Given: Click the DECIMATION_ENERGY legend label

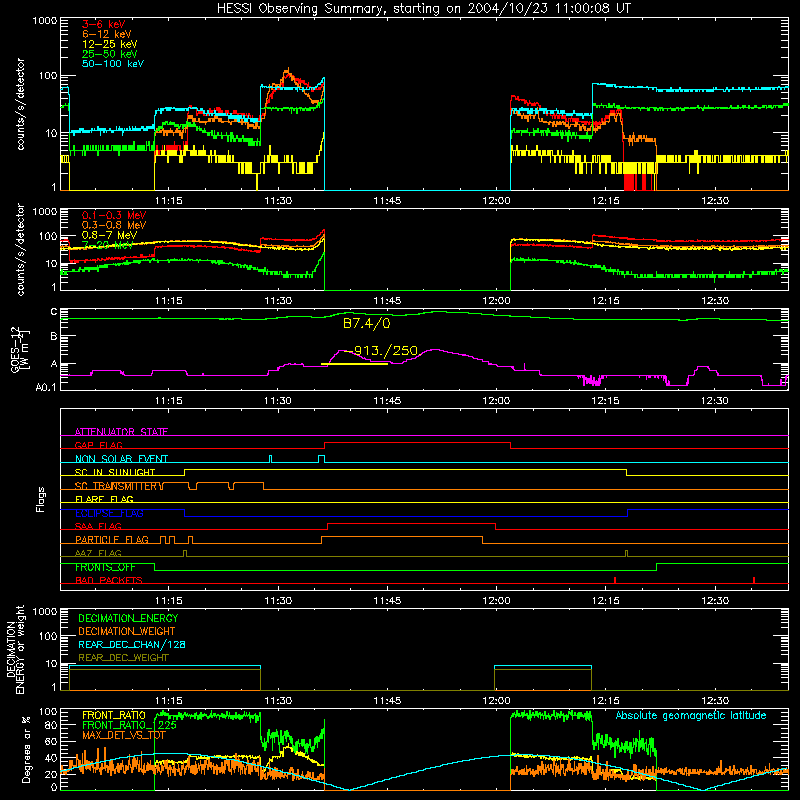Looking at the screenshot, I should pos(128,618).
